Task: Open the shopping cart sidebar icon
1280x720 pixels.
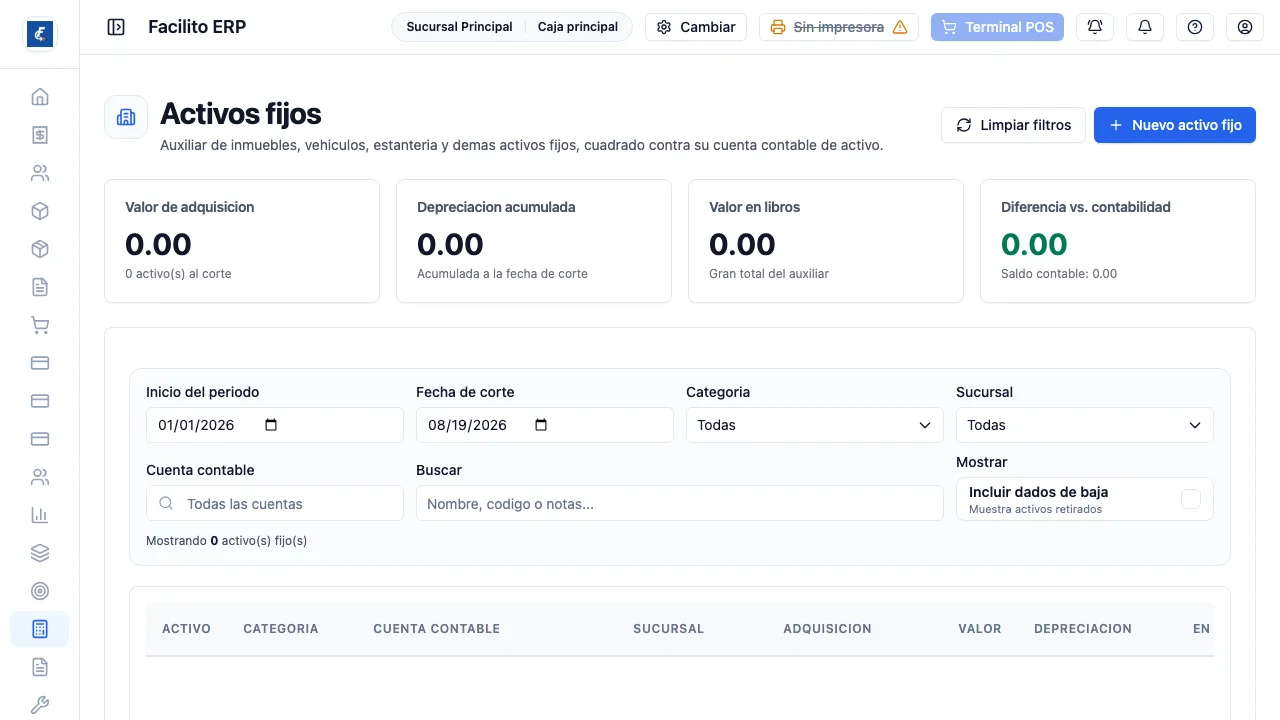Action: [x=40, y=325]
